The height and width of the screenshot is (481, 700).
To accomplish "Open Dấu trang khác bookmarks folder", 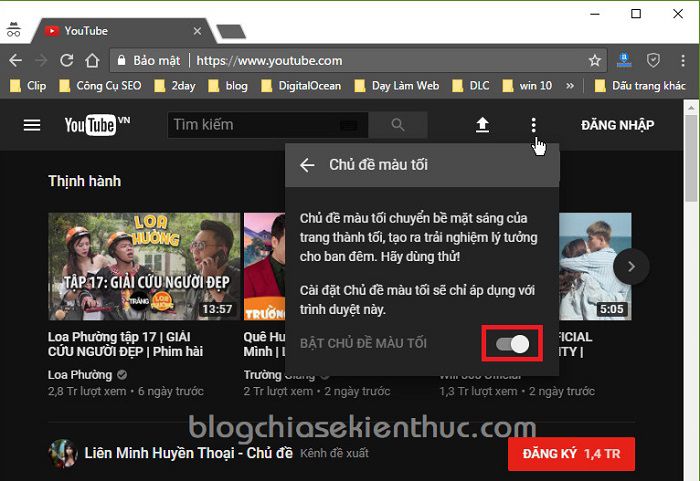I will tap(641, 85).
